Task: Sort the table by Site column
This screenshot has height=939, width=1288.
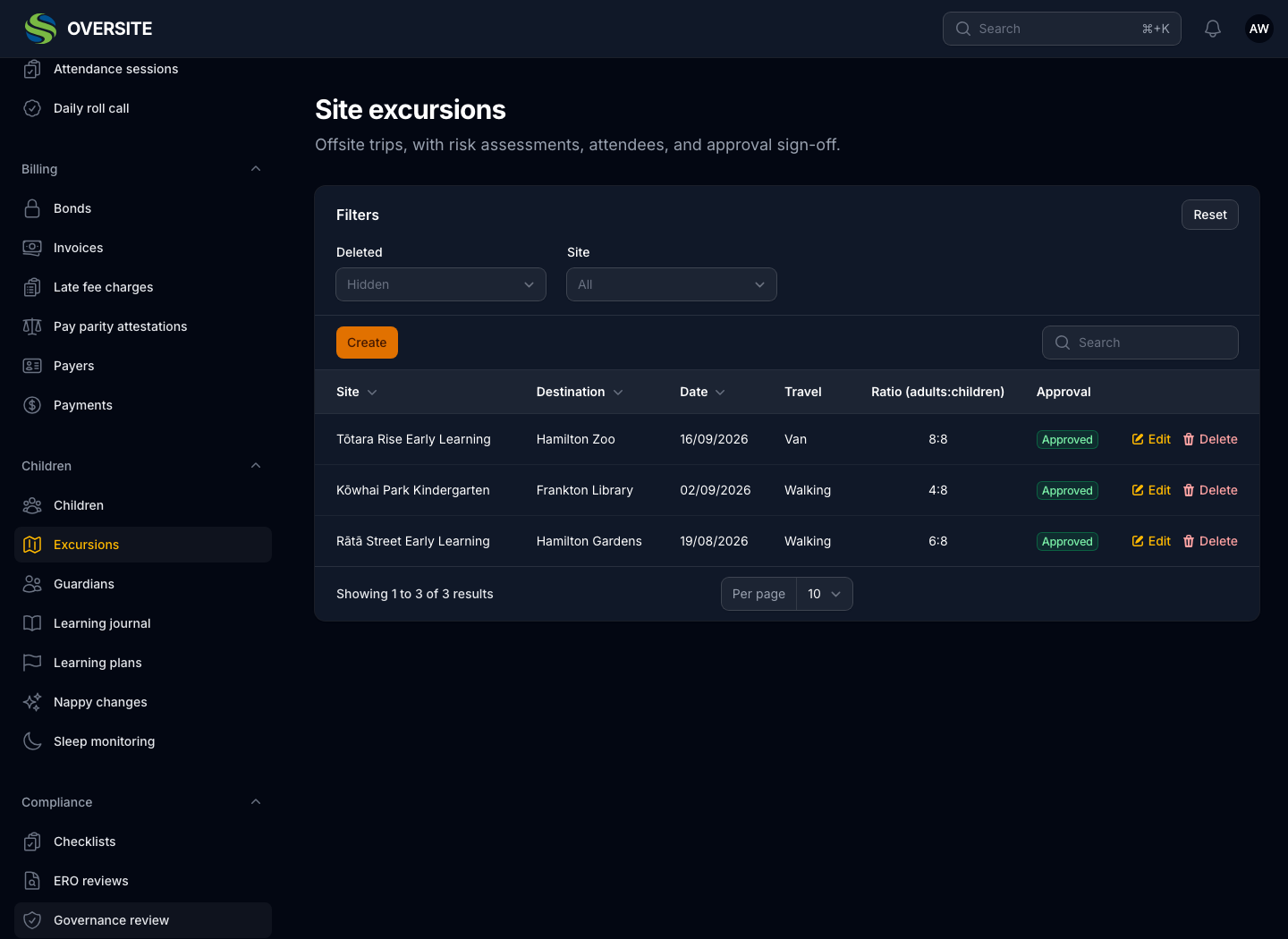Action: [357, 392]
